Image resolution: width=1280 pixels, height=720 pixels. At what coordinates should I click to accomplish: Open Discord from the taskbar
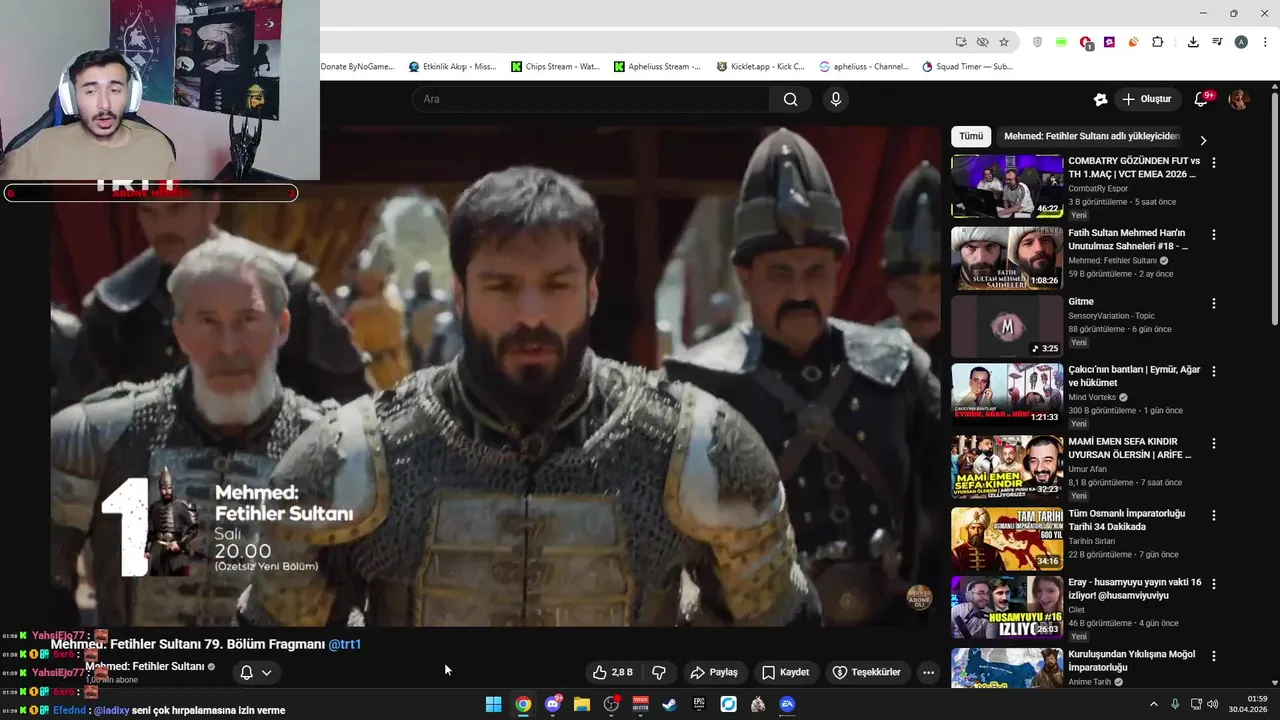coord(552,704)
